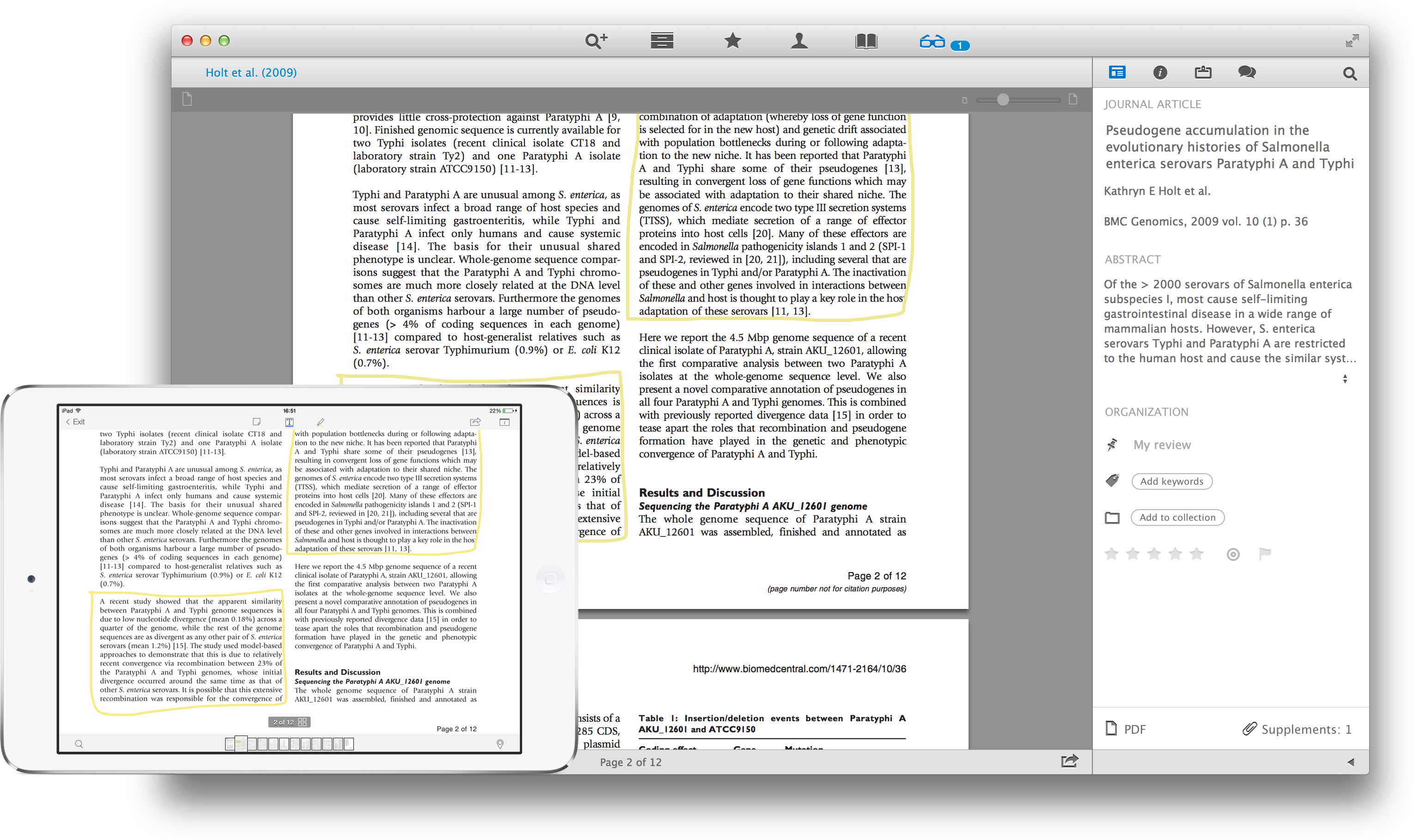The width and height of the screenshot is (1414, 840).
Task: Click the page icon left of the reader bar
Action: pos(187,99)
